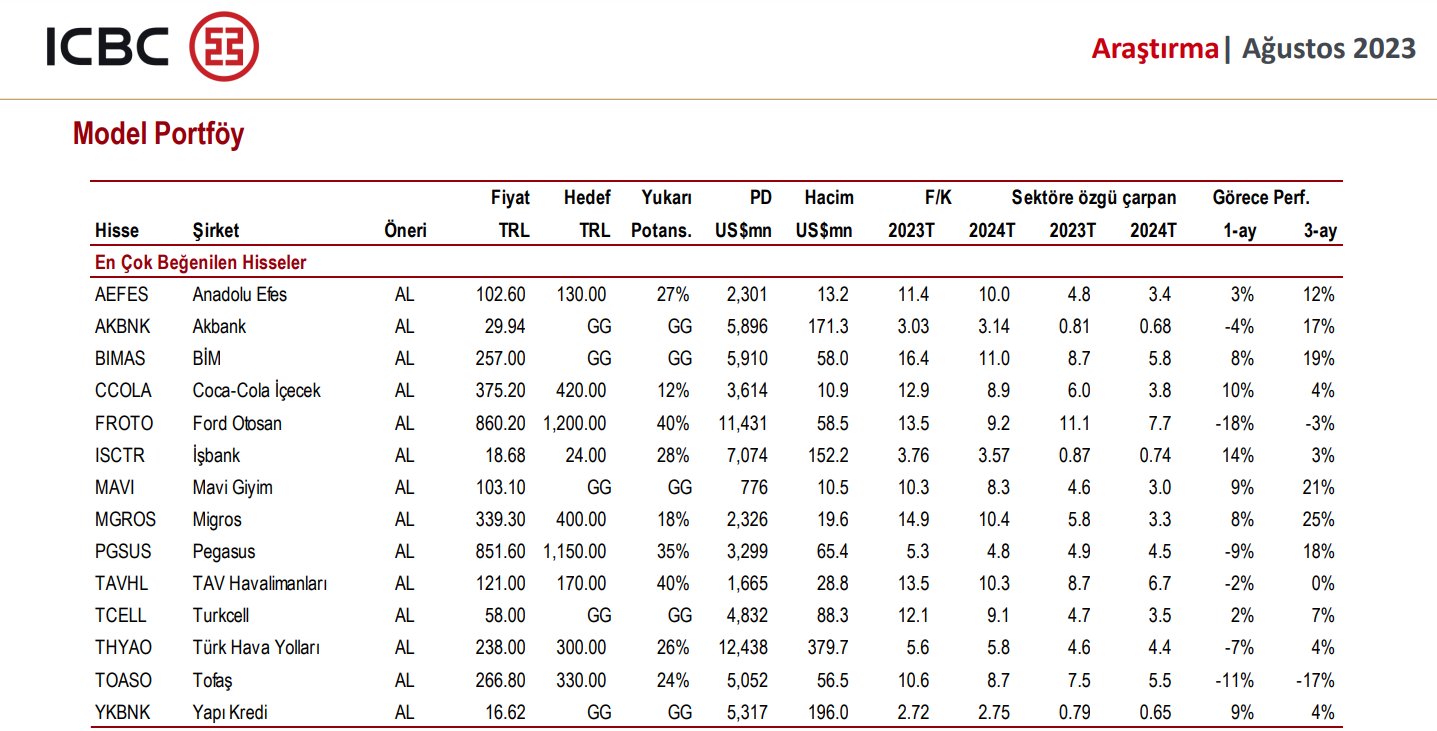Click the THYAO market cap 12,438

tap(743, 648)
